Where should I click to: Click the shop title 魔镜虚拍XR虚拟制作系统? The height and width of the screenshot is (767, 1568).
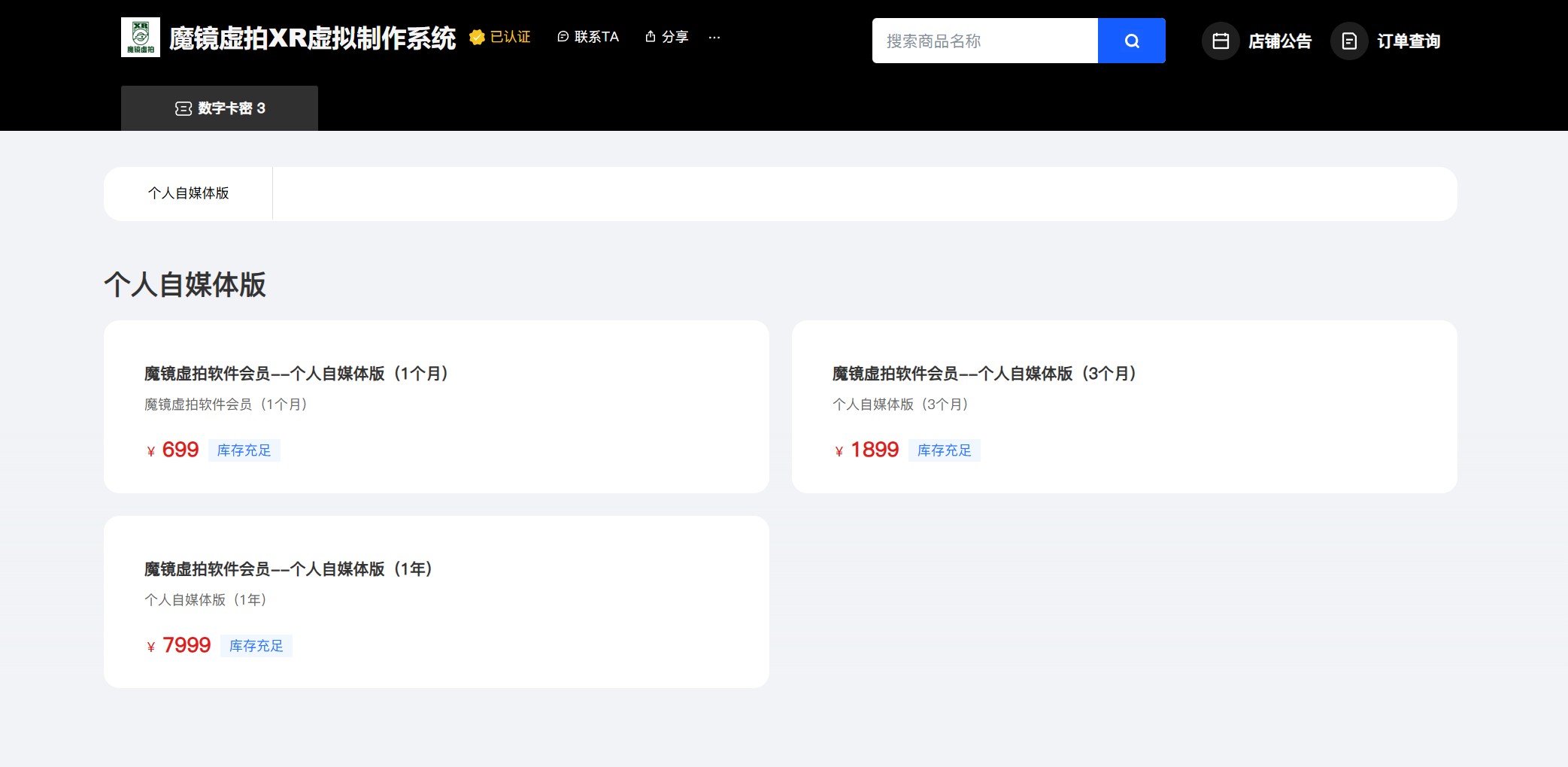313,38
